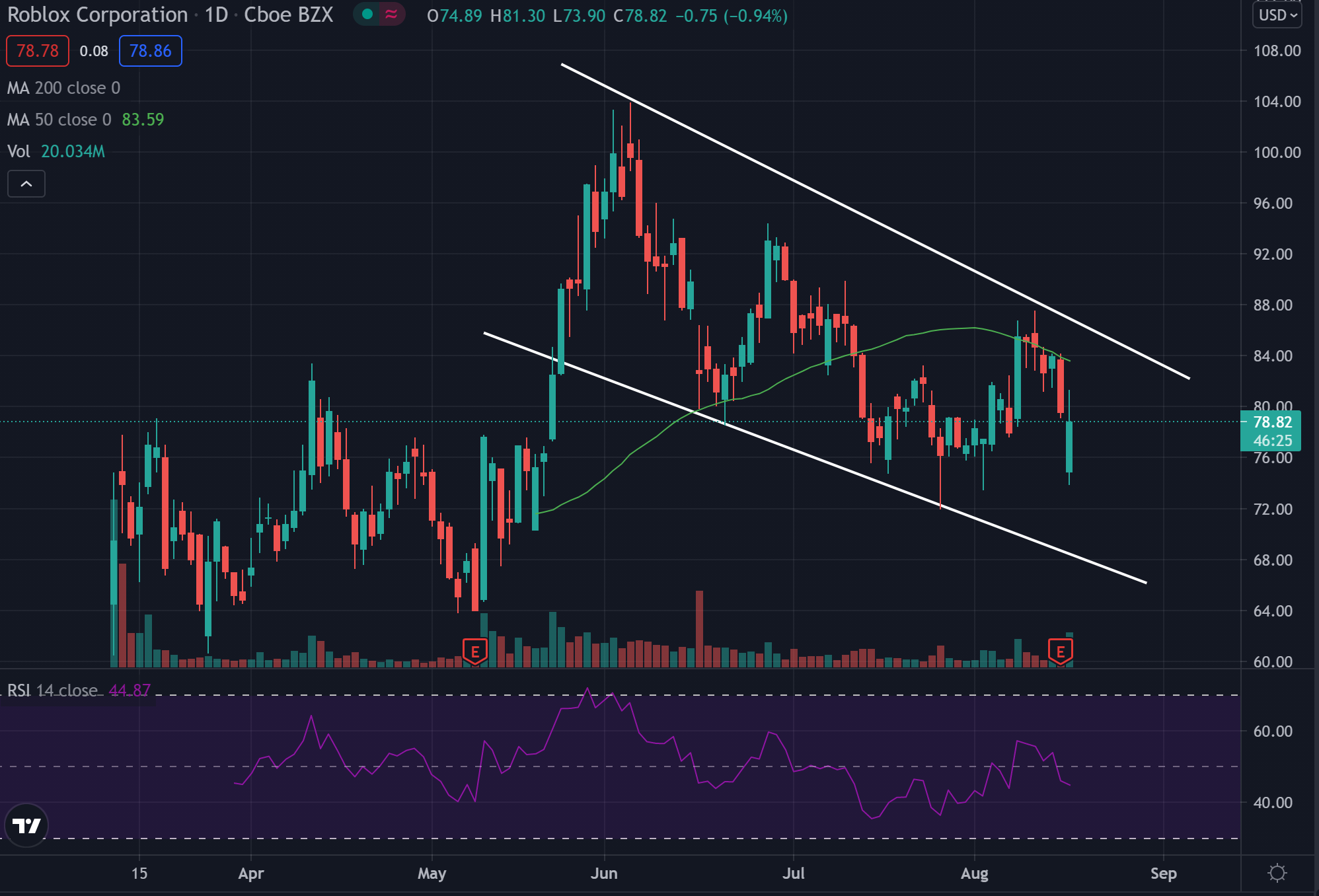Click the large red volume spike bar in mid-June
Screen dimensions: 1319x896
tap(699, 628)
